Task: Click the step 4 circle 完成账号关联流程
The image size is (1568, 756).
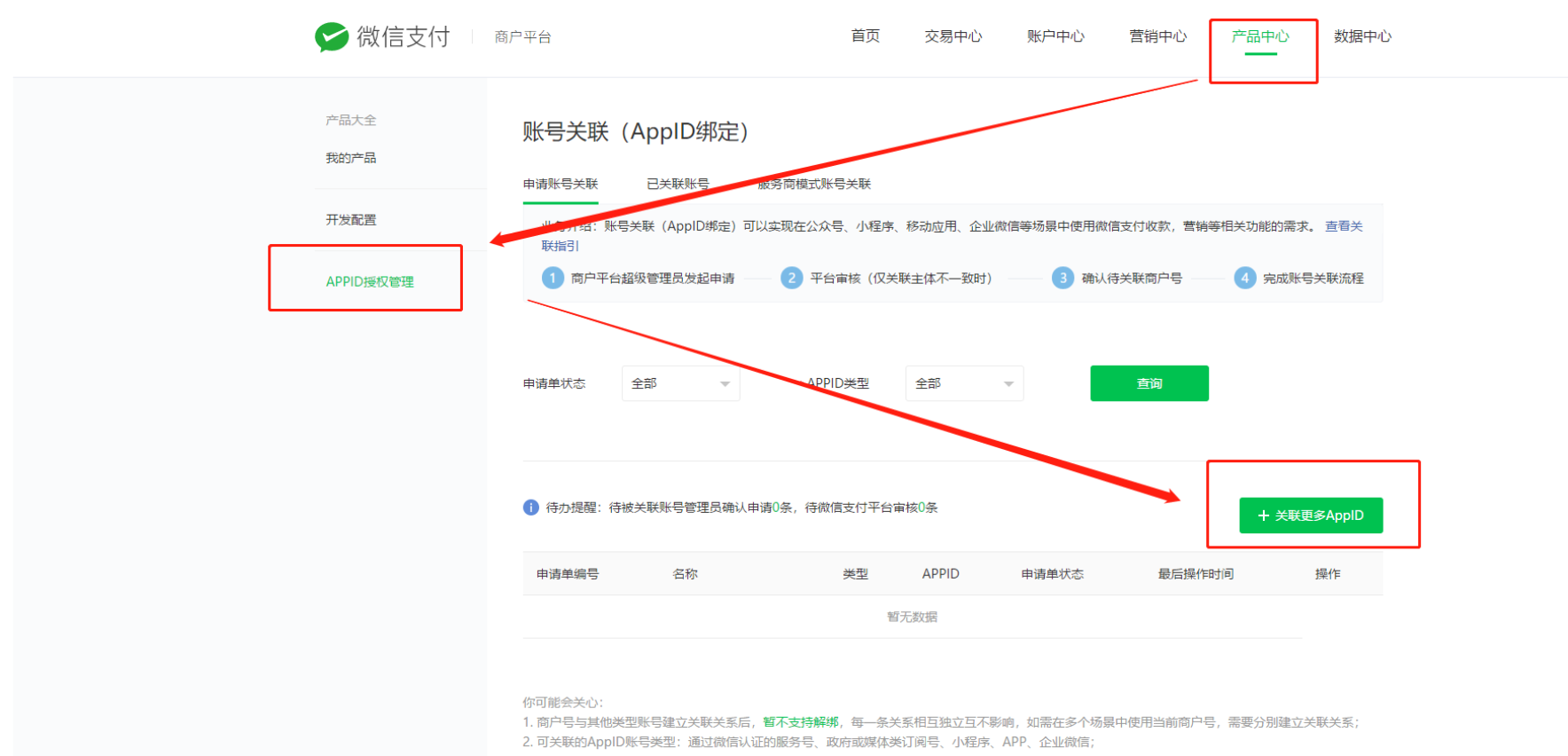Action: tap(1244, 278)
